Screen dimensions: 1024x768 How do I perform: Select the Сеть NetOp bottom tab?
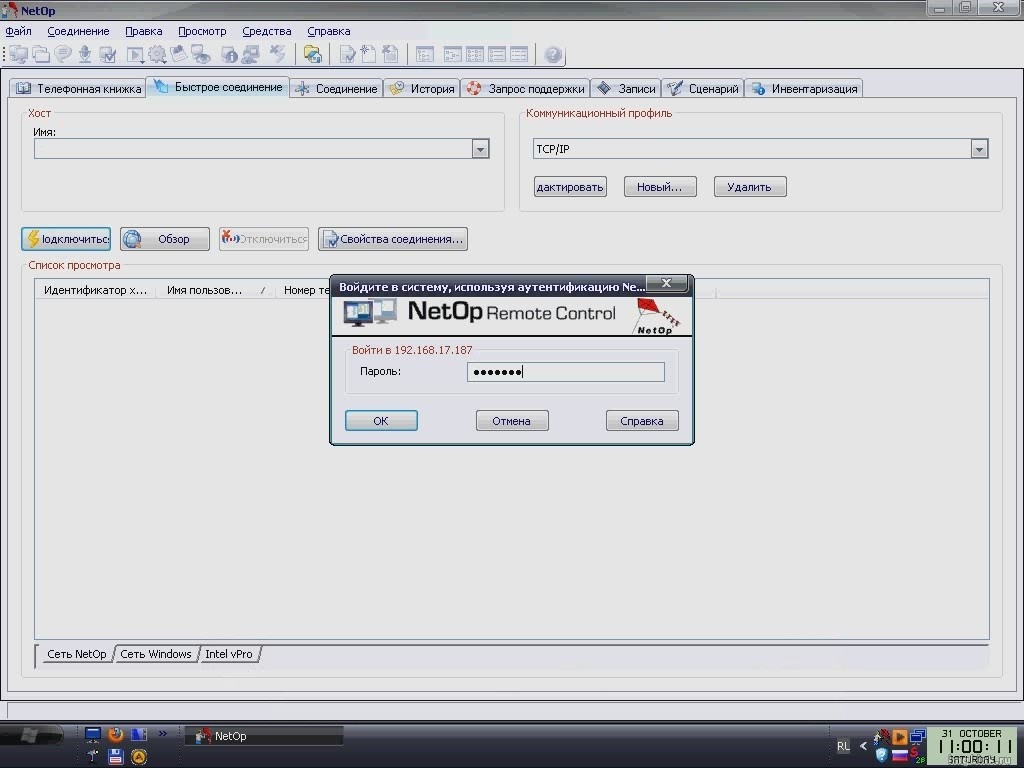pyautogui.click(x=76, y=654)
